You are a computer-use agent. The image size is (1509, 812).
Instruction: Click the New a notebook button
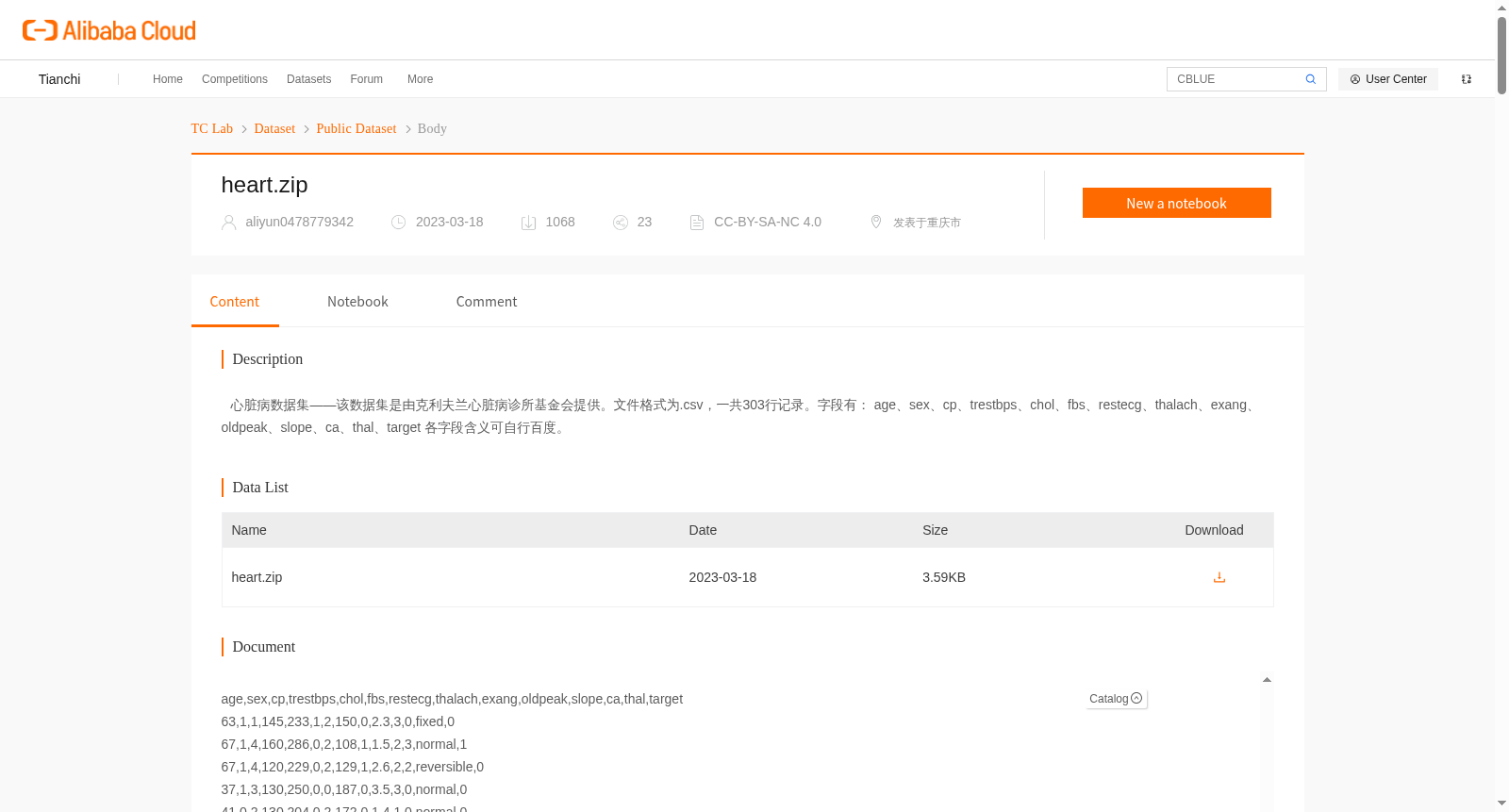[1176, 203]
